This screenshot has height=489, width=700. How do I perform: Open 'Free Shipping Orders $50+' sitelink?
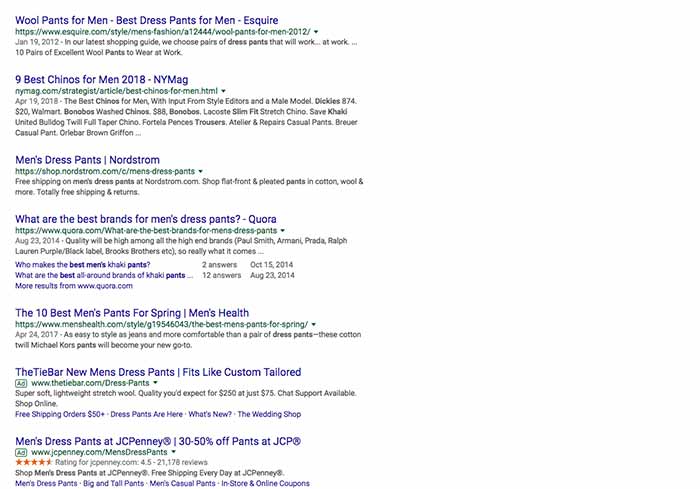pos(60,414)
